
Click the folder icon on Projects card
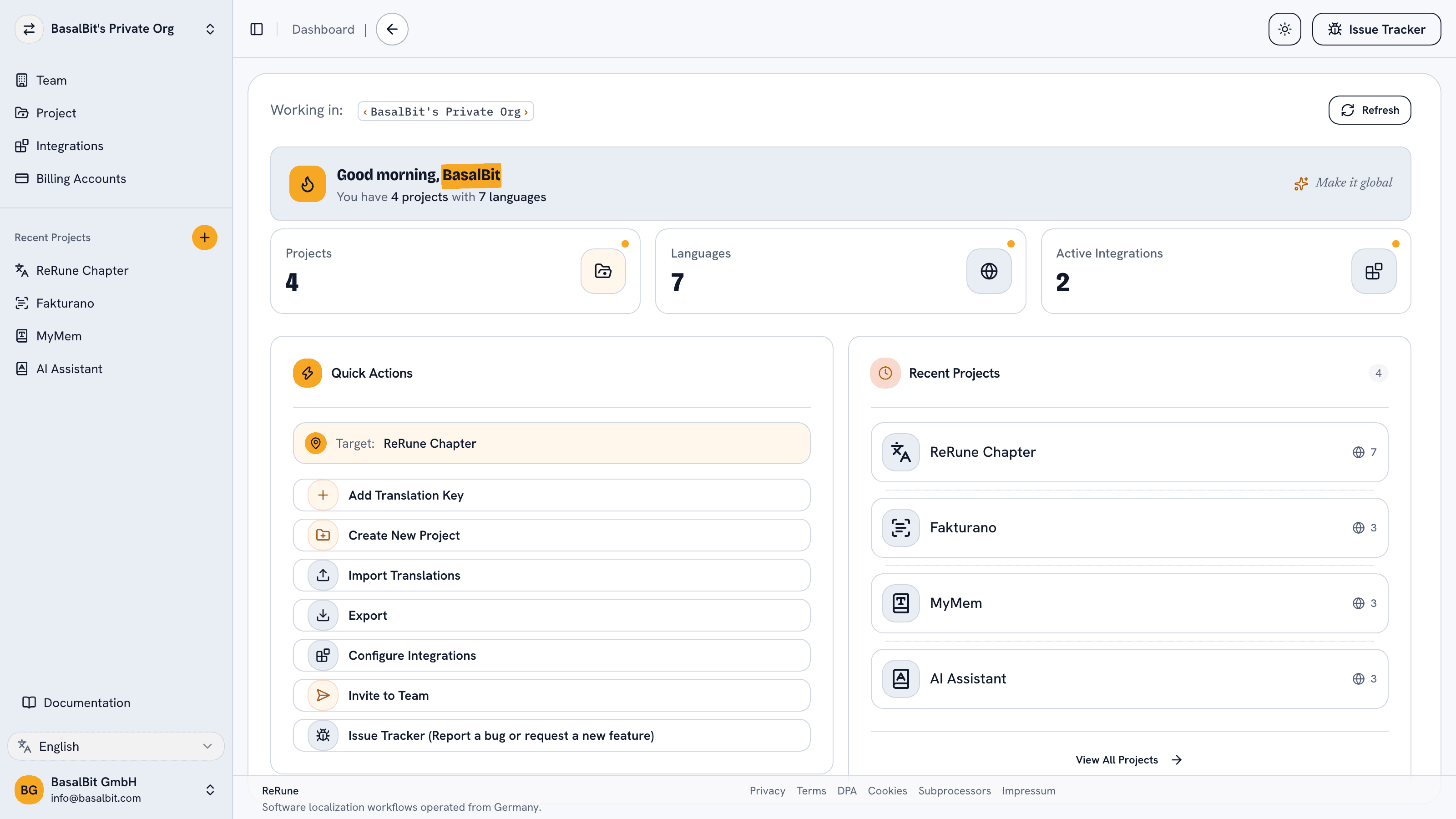click(603, 271)
